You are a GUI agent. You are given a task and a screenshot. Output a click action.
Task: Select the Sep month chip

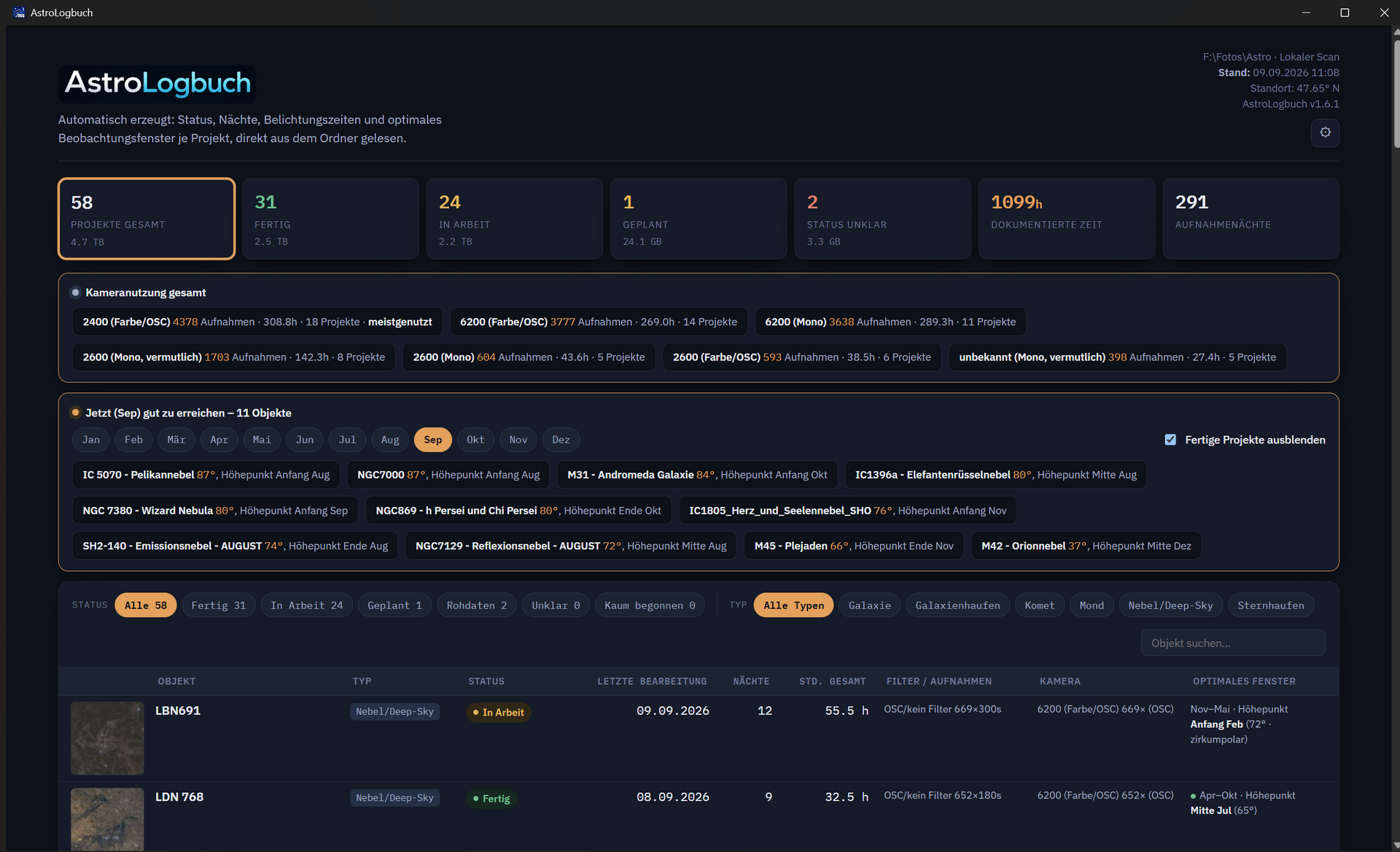click(433, 440)
